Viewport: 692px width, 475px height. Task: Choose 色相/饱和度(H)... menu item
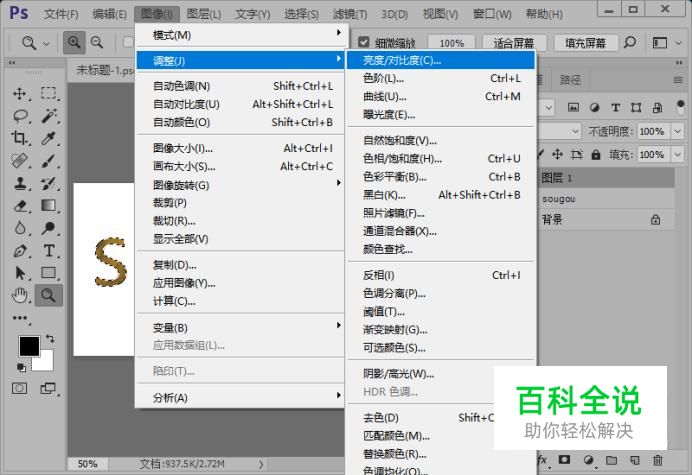tap(441, 158)
